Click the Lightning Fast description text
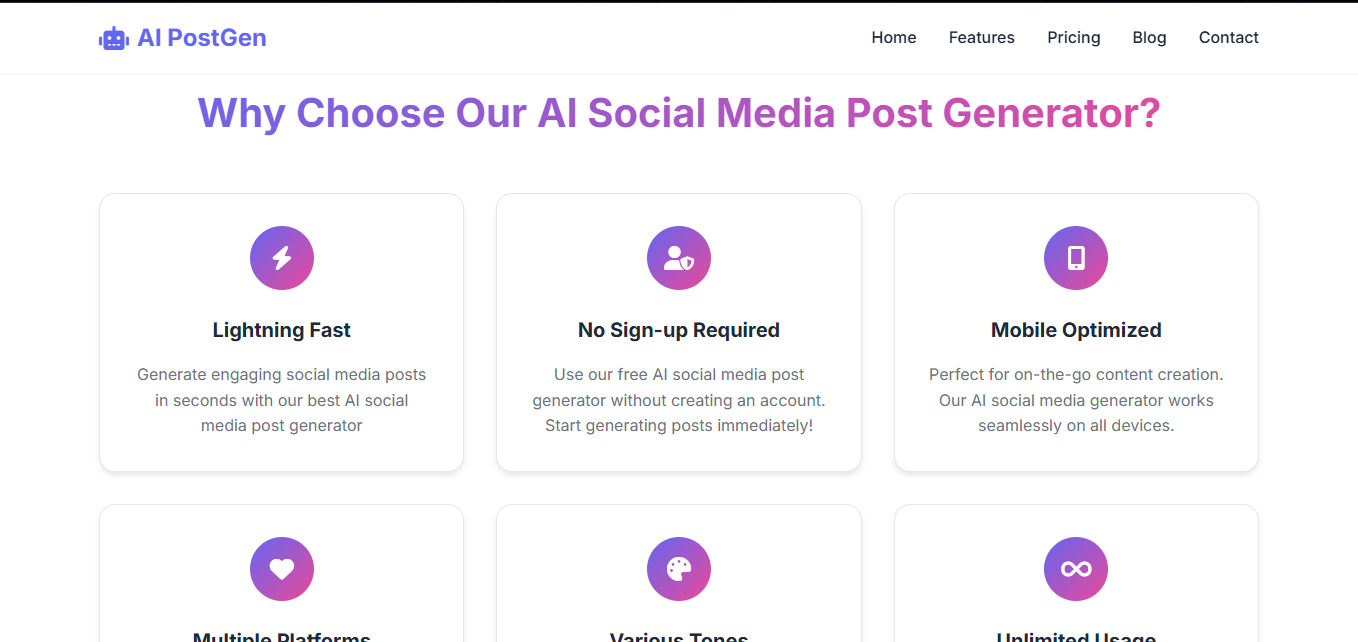The height and width of the screenshot is (642, 1358). coord(282,400)
